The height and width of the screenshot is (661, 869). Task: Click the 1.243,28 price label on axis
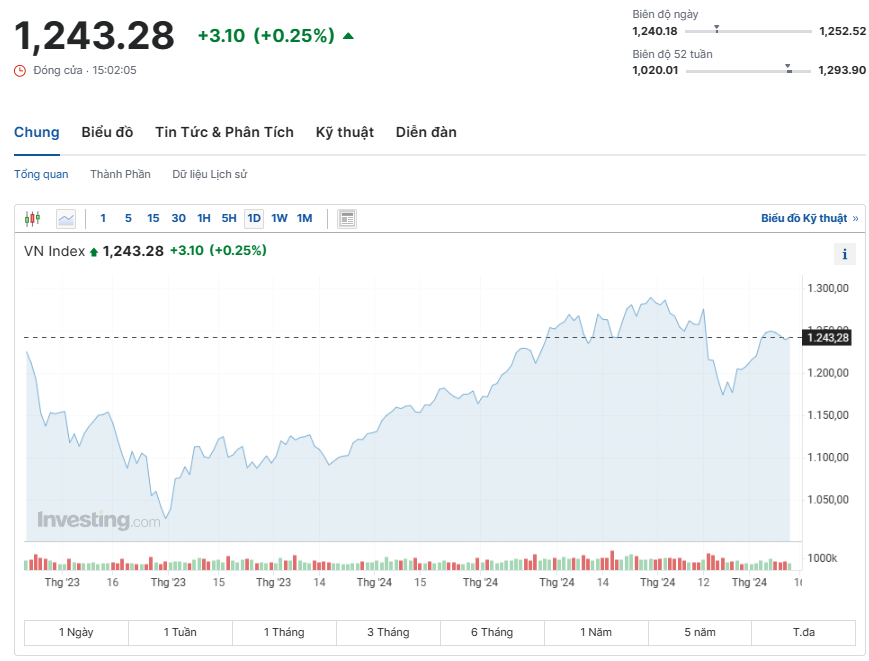(827, 337)
